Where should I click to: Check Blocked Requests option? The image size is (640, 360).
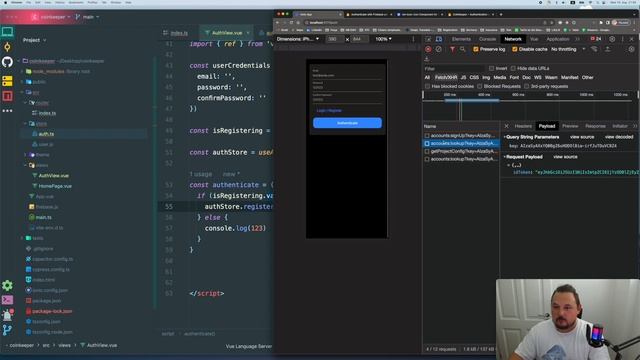point(480,87)
